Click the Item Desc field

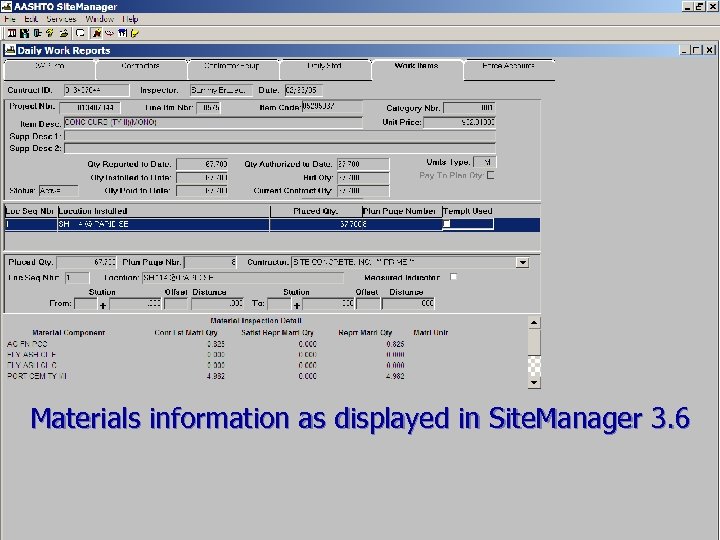(213, 123)
